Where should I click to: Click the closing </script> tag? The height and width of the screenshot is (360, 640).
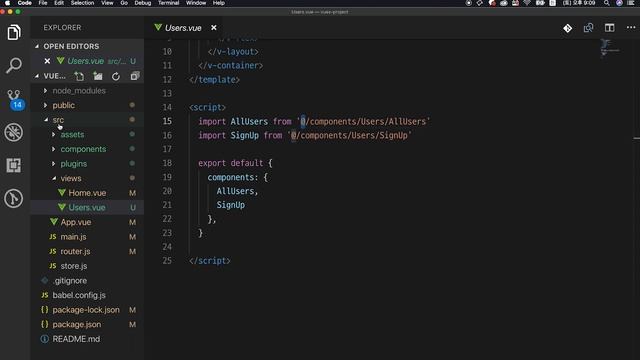pyautogui.click(x=210, y=261)
